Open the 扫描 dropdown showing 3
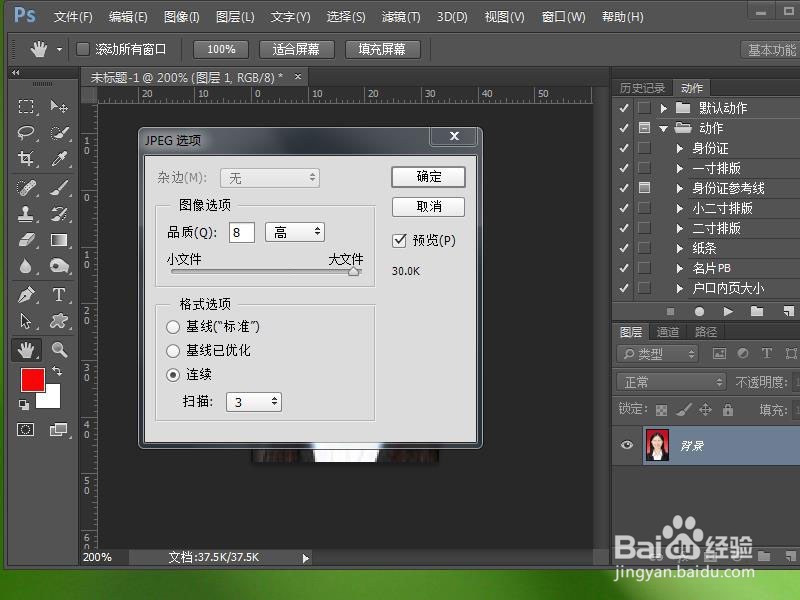This screenshot has width=800, height=600. [254, 401]
